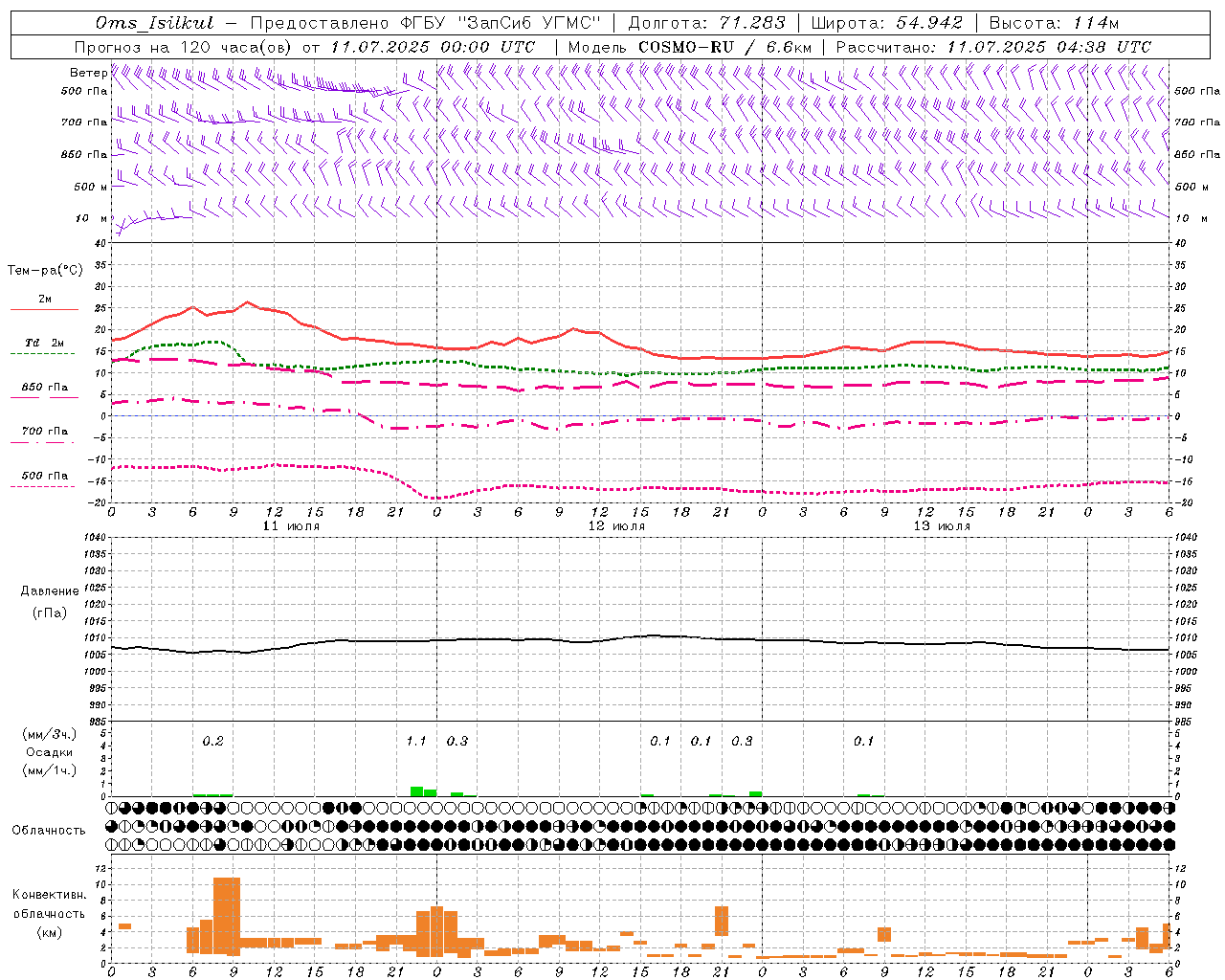
Task: Click '700 гПа' in the temperature legend
Action: (44, 431)
